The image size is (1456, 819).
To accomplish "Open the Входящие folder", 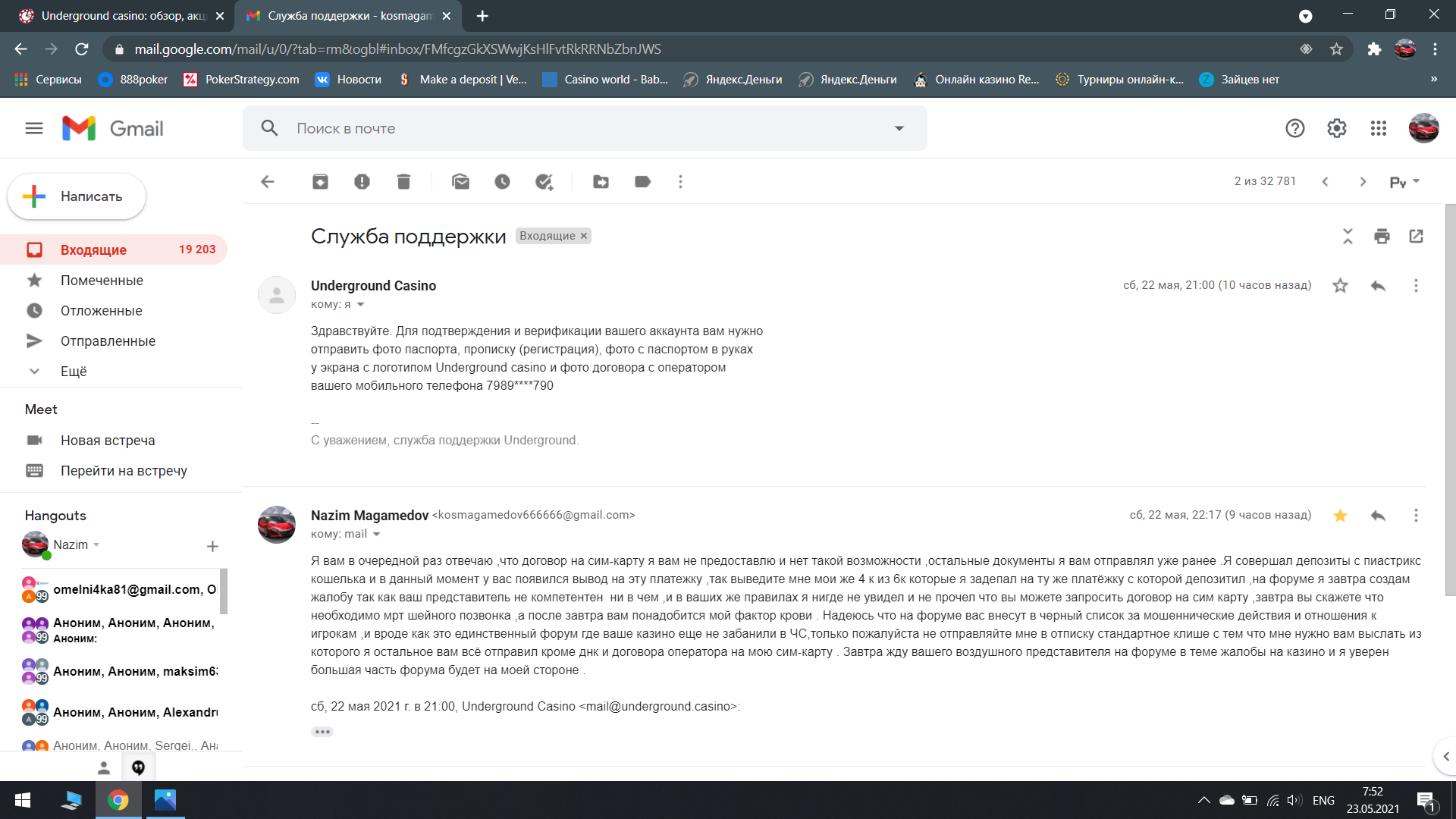I will point(114,249).
